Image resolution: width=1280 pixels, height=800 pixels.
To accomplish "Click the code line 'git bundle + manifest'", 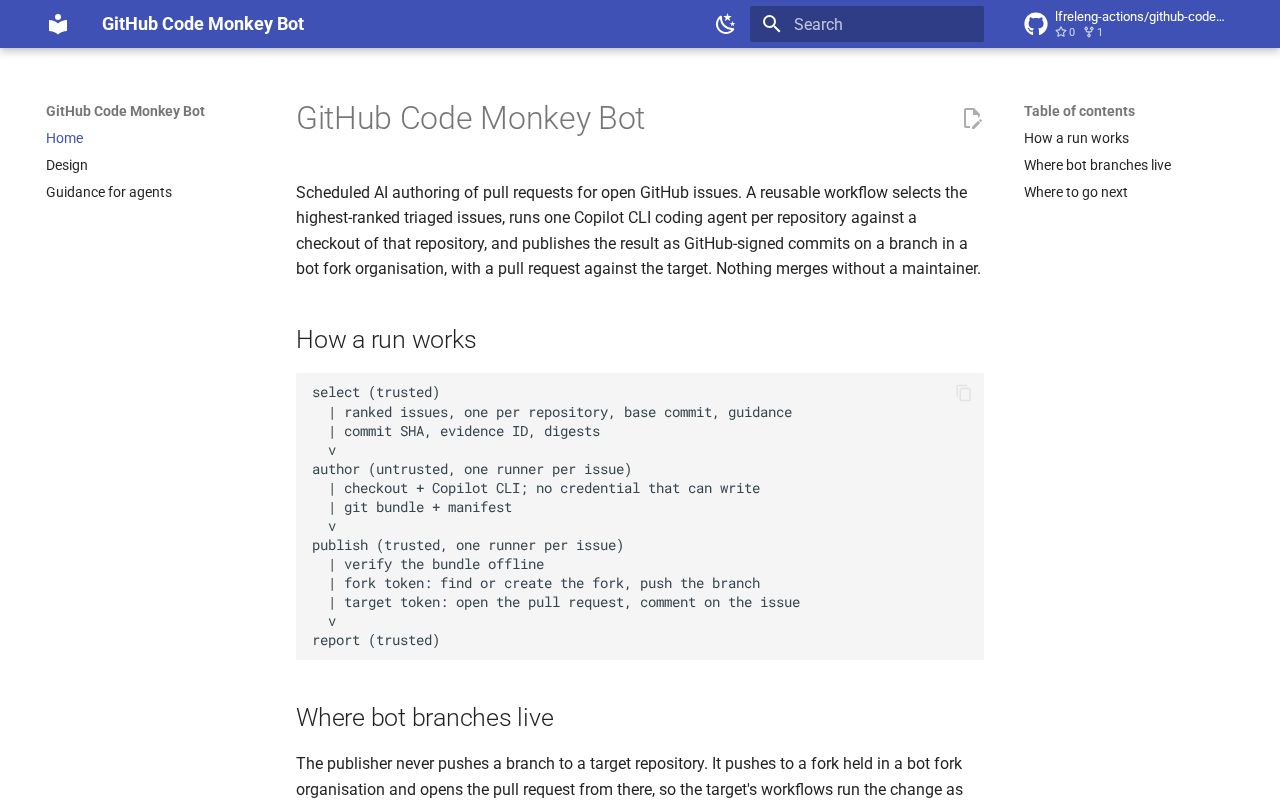I will coord(428,507).
